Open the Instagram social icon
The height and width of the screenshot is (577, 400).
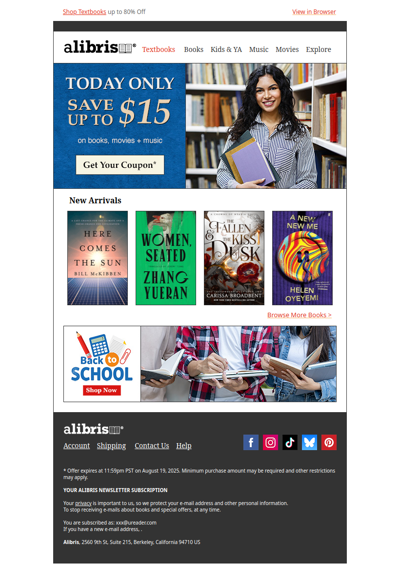(x=270, y=442)
